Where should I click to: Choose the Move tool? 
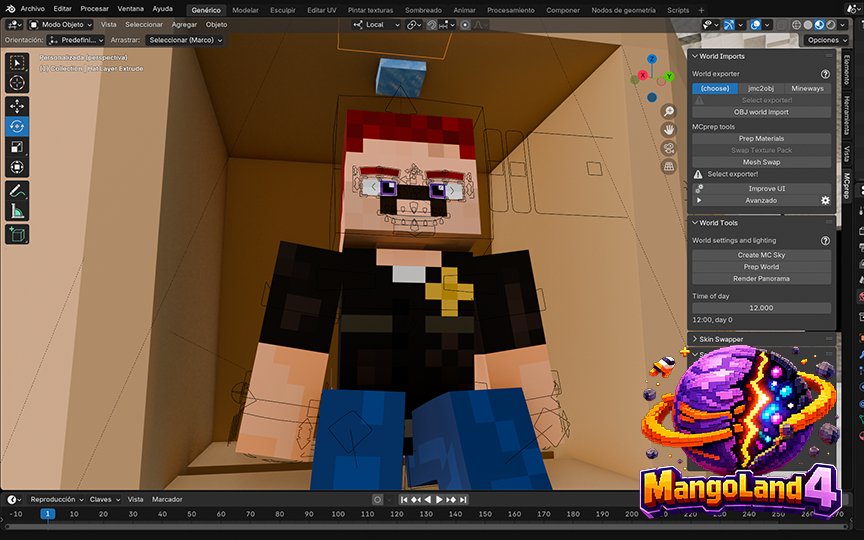click(17, 106)
